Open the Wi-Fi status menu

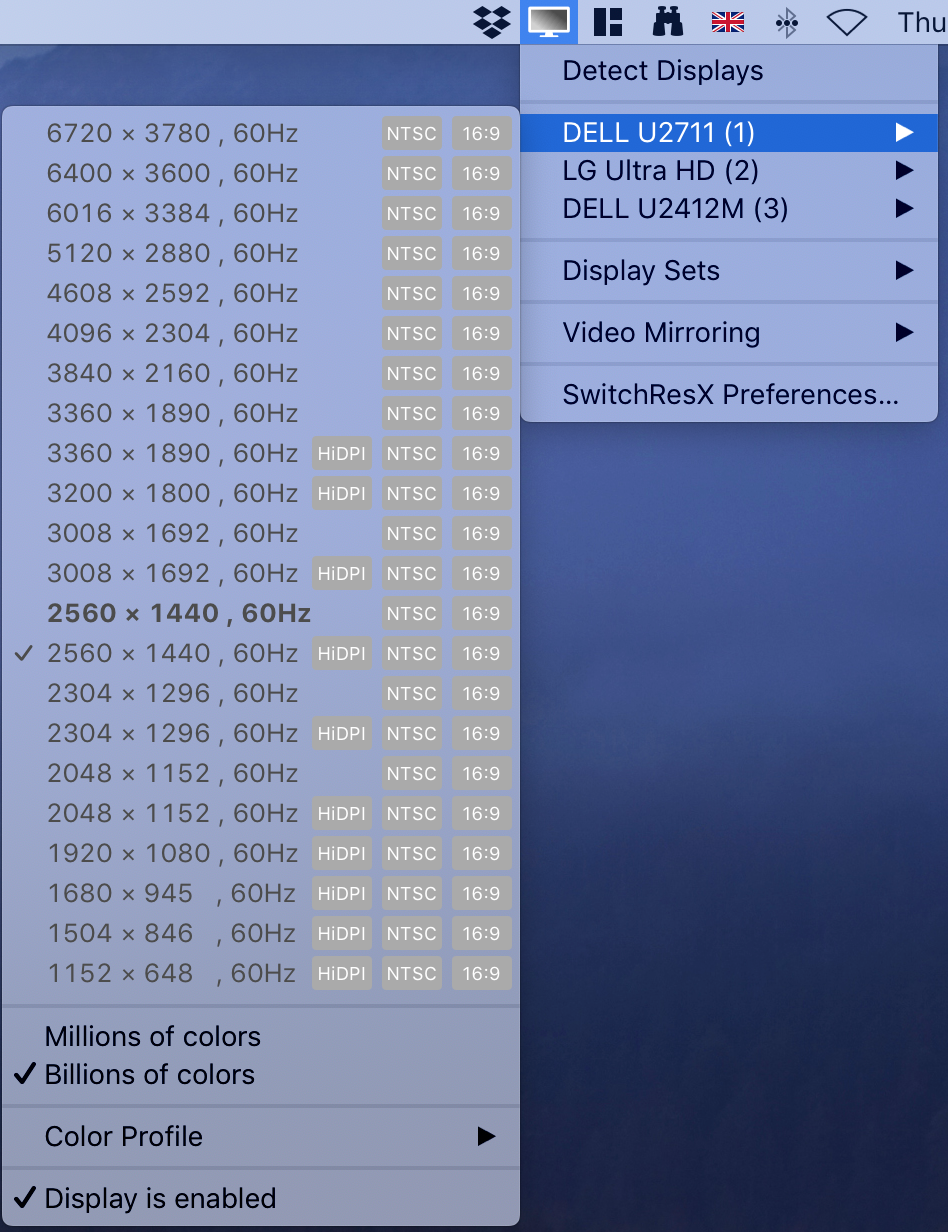click(x=846, y=21)
